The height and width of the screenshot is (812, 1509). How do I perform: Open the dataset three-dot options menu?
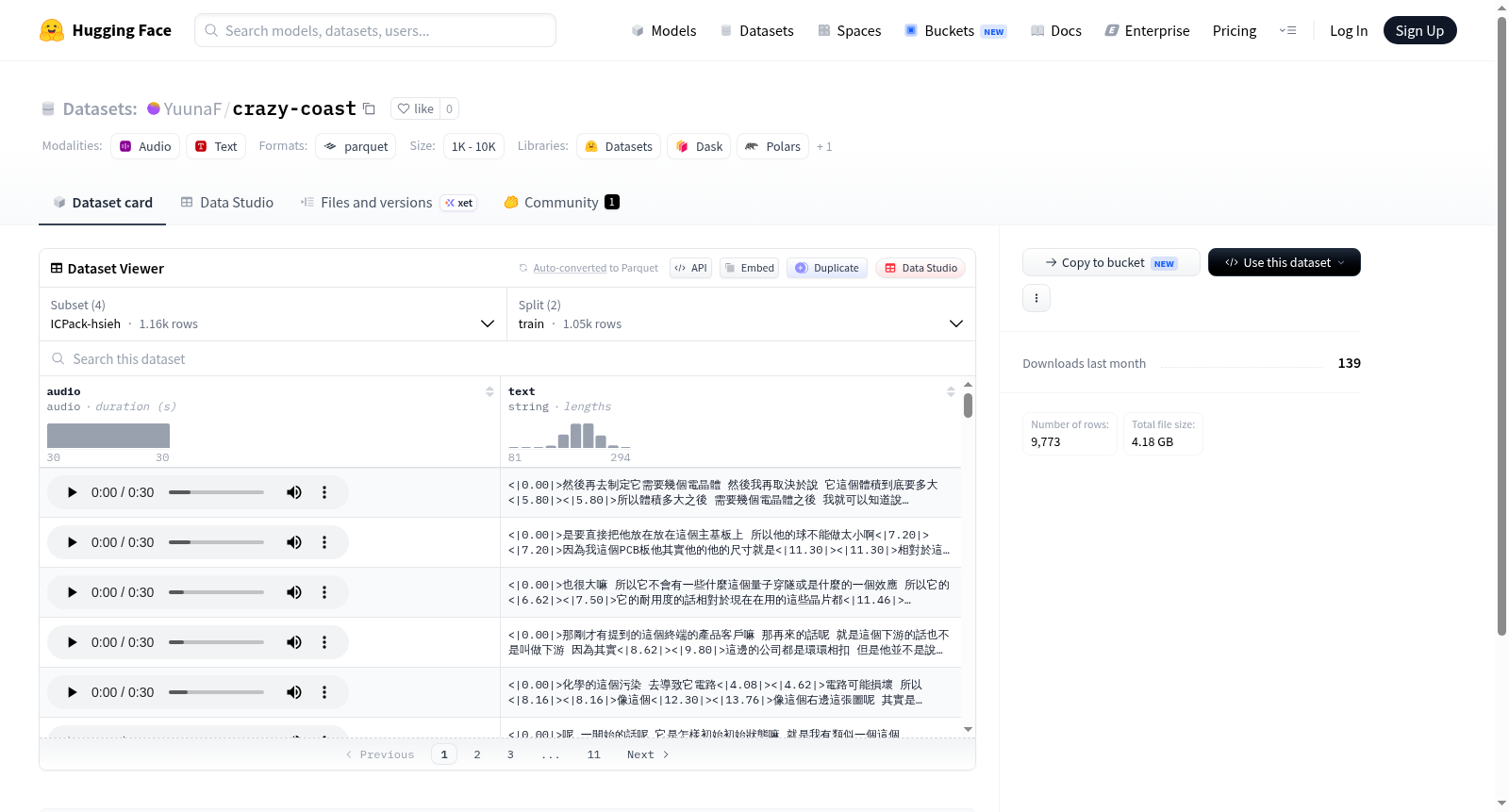coord(1036,298)
